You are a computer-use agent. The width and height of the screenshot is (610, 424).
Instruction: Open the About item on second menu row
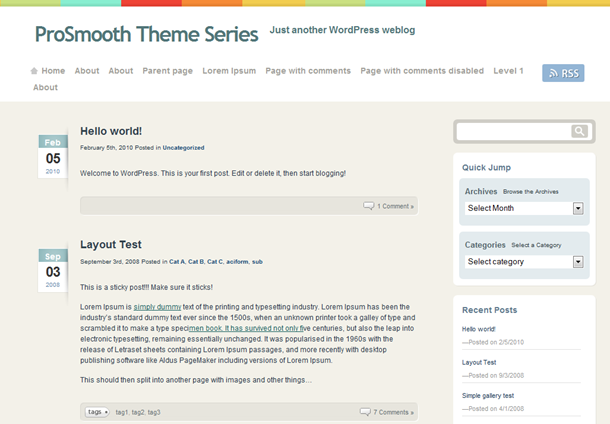tap(46, 88)
